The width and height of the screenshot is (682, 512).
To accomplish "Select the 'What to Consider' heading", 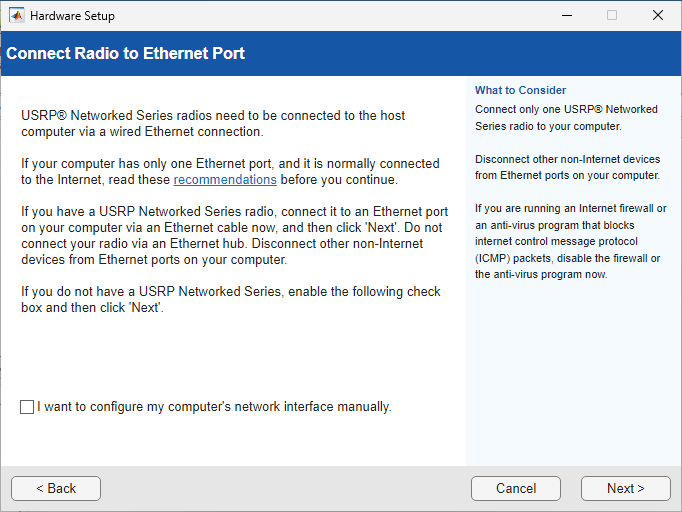I will tap(520, 90).
